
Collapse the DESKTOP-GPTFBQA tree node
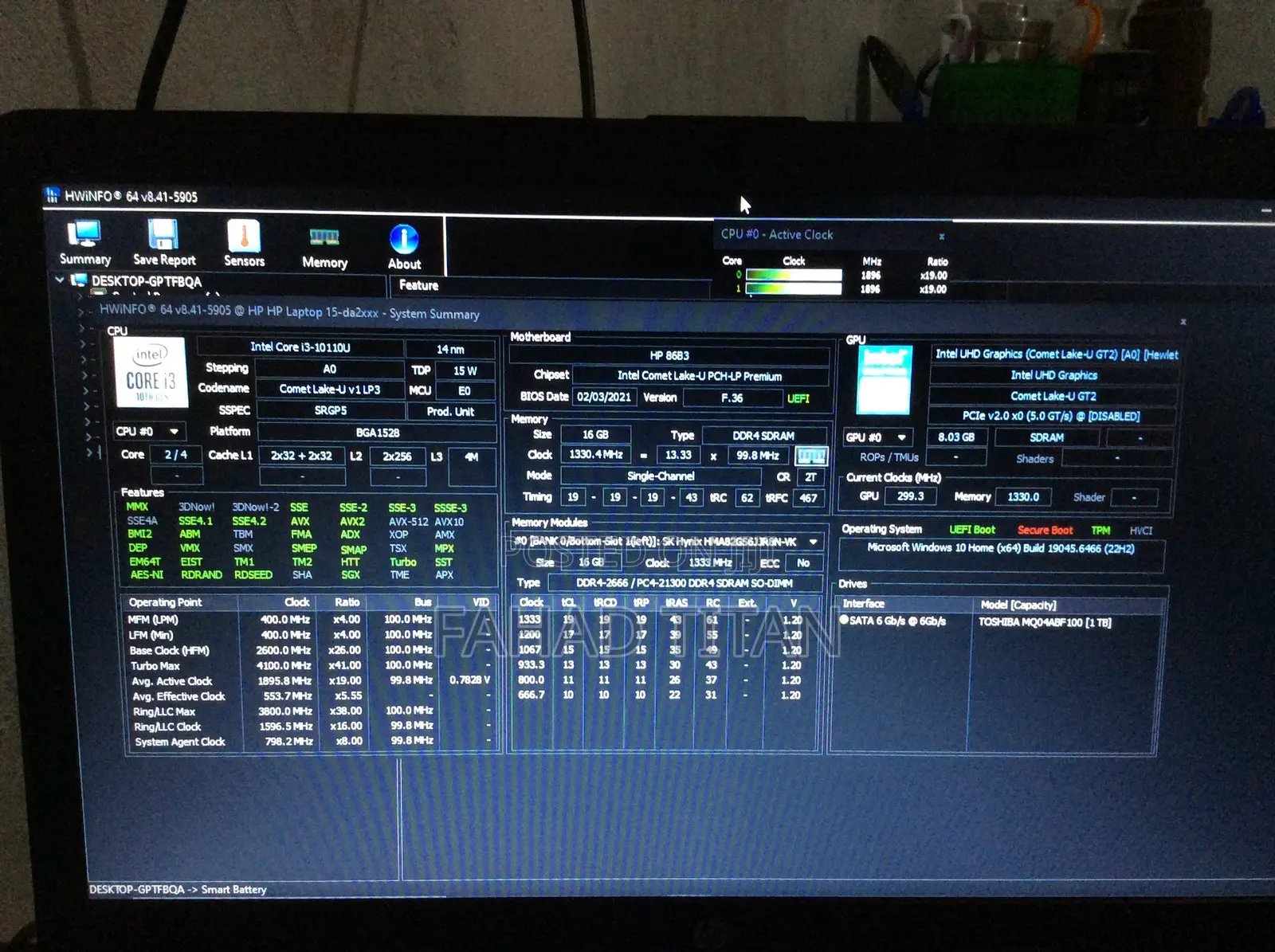pos(59,280)
